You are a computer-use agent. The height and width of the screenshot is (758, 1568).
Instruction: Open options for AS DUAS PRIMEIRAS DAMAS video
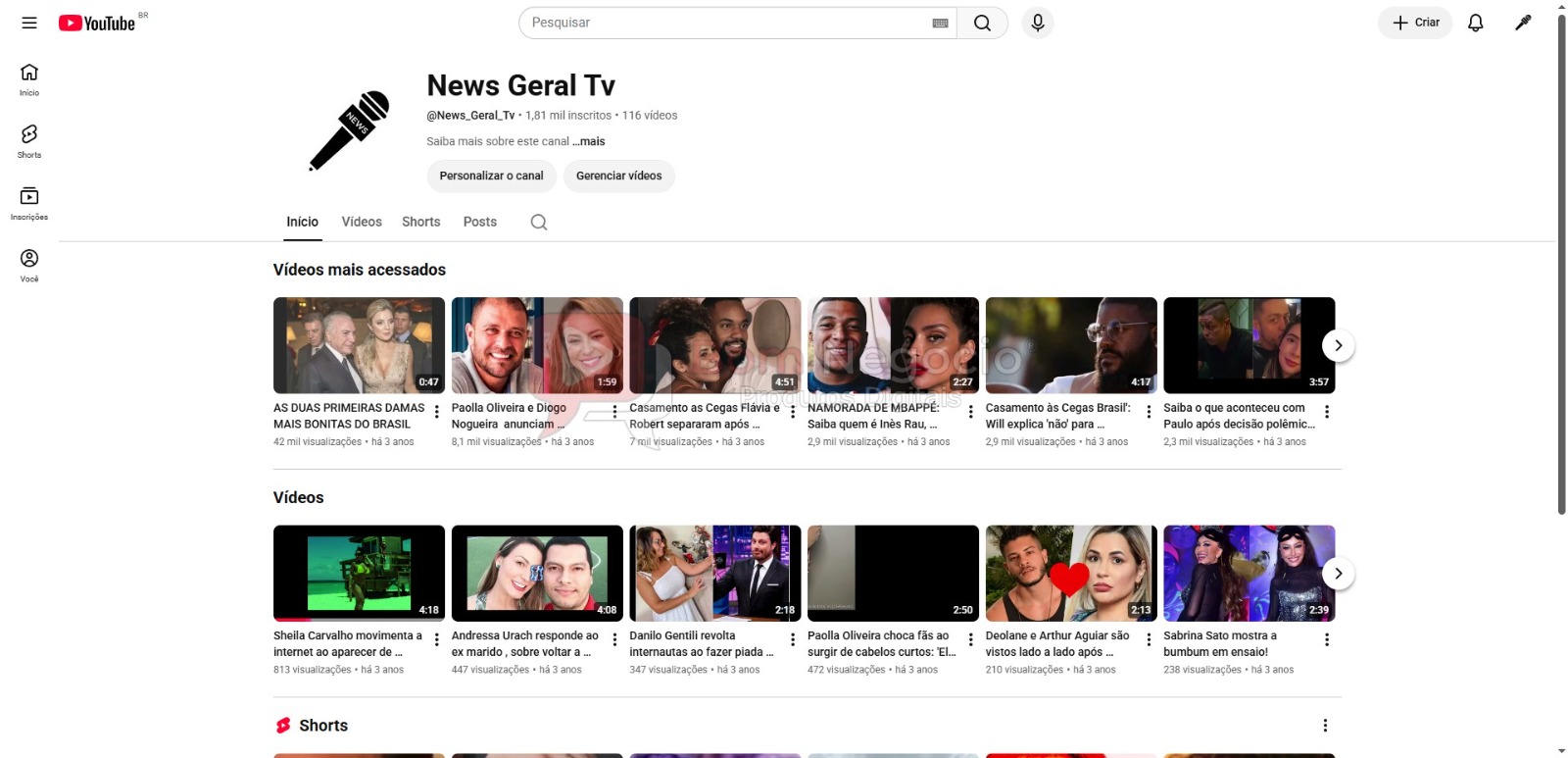(x=437, y=412)
